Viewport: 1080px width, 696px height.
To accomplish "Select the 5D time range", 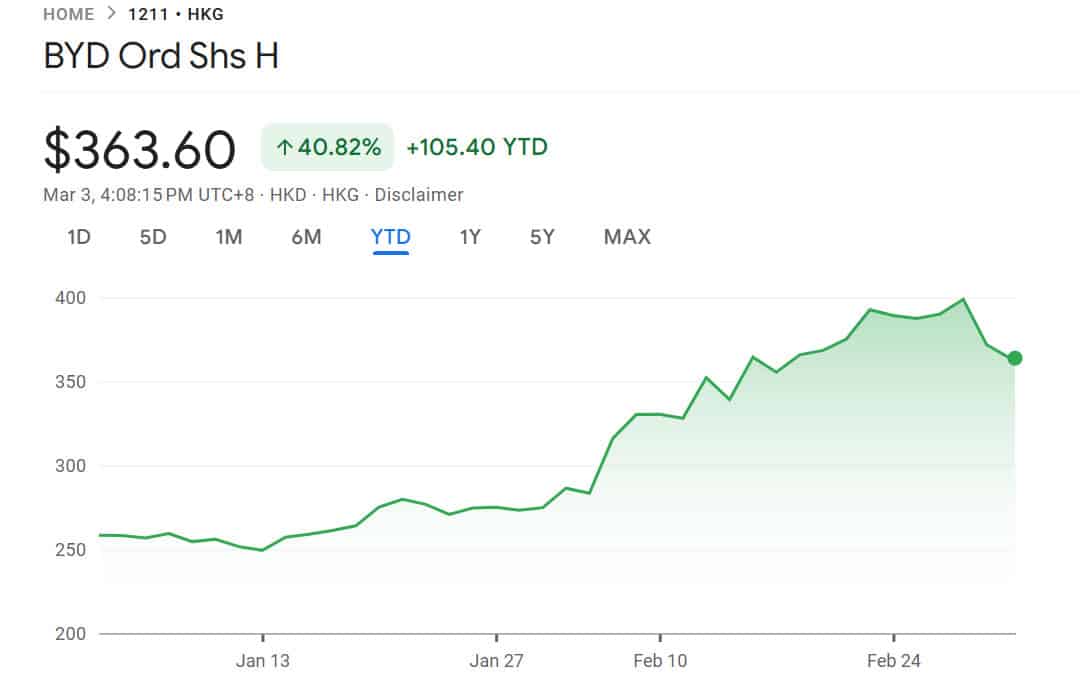I will coord(153,237).
